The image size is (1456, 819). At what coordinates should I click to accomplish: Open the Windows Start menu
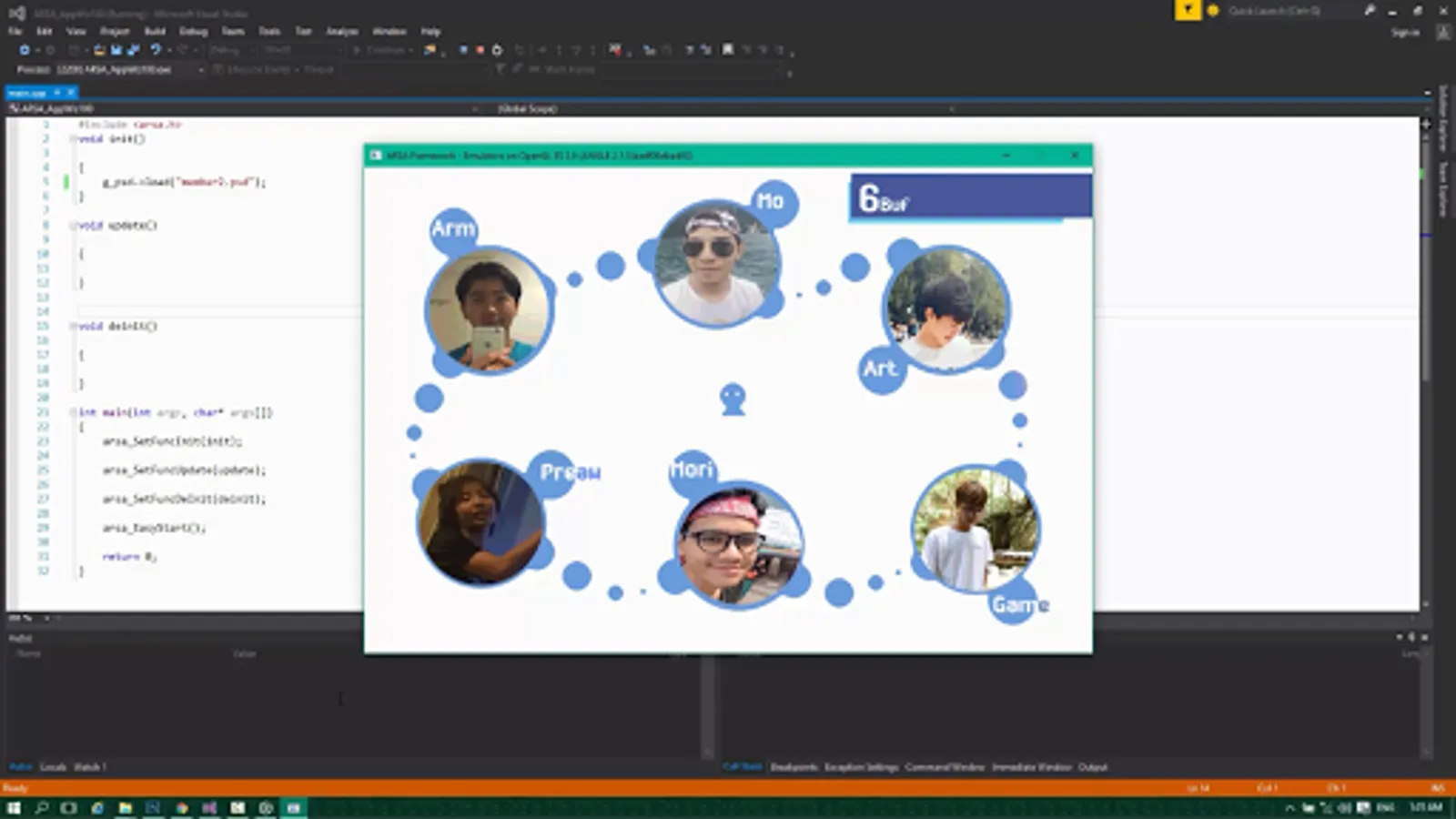pos(14,808)
